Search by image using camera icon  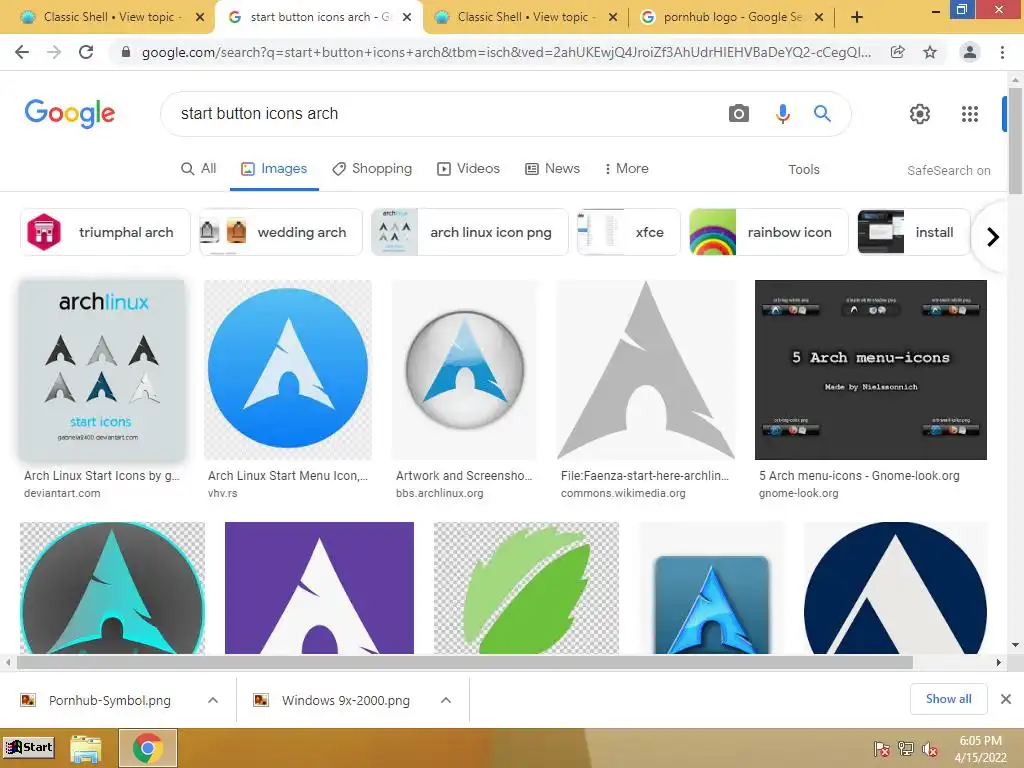point(739,114)
